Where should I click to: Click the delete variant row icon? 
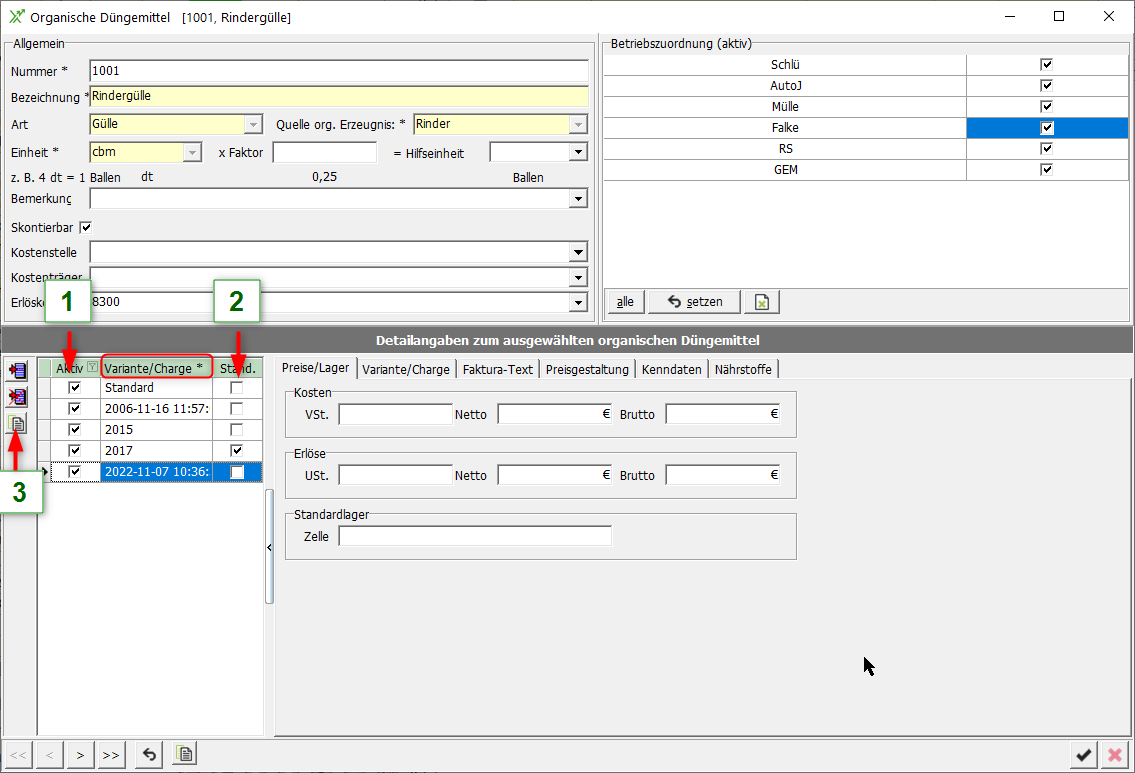17,397
